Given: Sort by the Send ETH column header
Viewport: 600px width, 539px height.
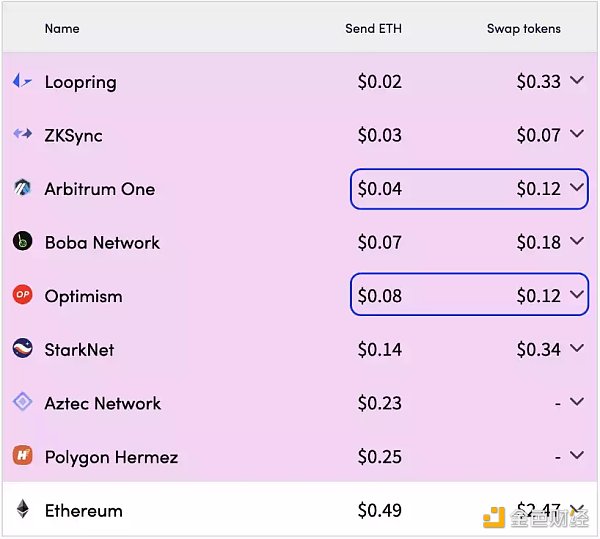Looking at the screenshot, I should point(373,29).
